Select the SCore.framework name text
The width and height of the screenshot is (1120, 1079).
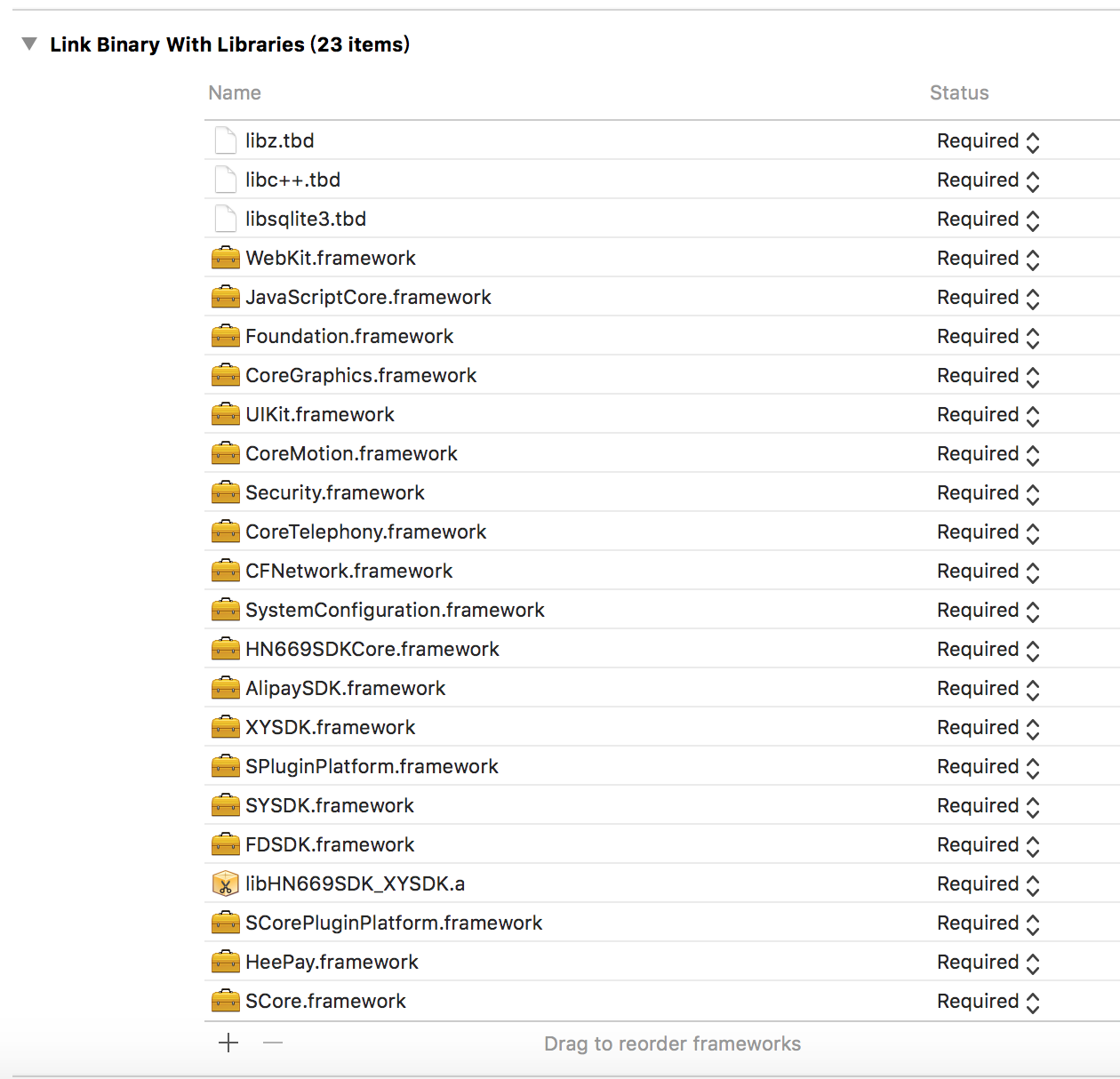coord(325,1001)
